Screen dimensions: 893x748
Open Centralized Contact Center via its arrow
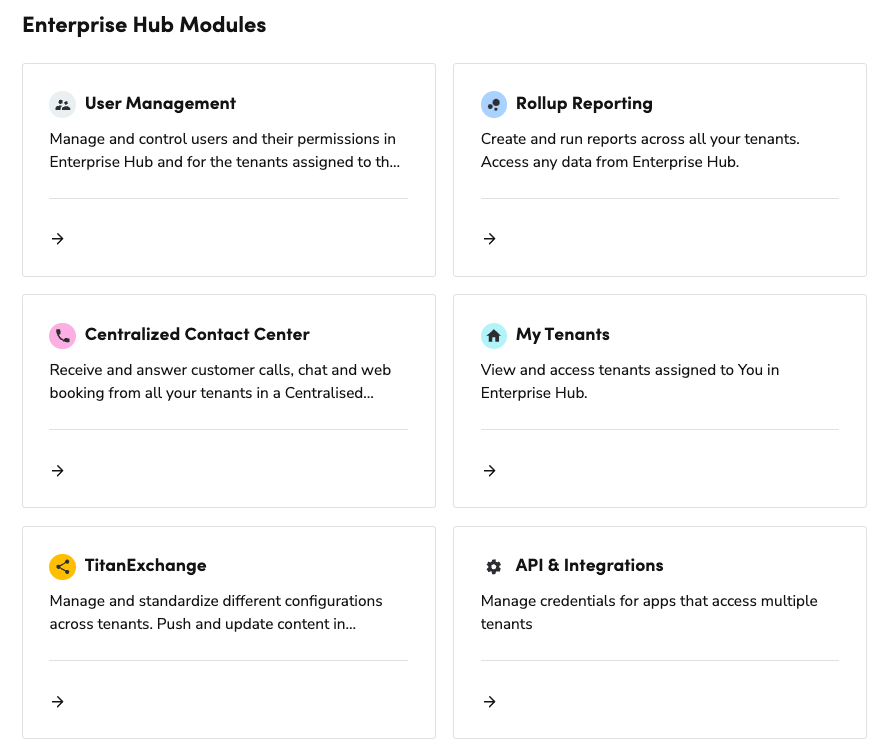click(x=57, y=470)
